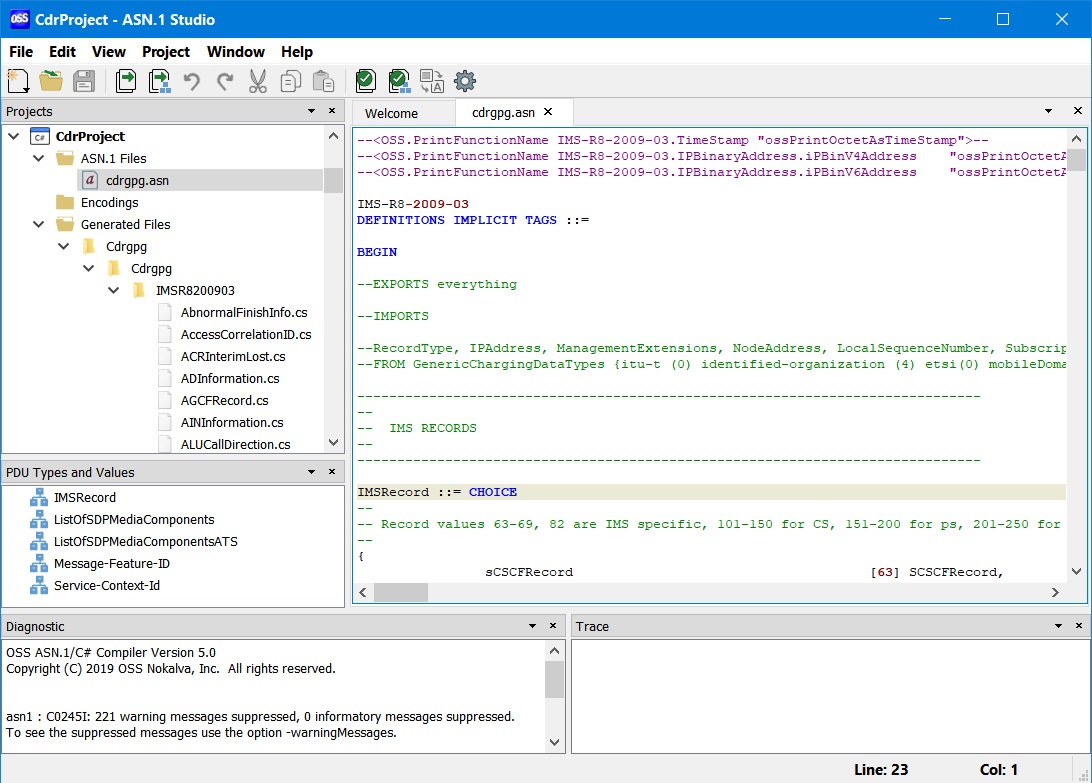Viewport: 1092px width, 783px height.
Task: Click the AGCFRecord.cs file icon
Action: coord(165,401)
